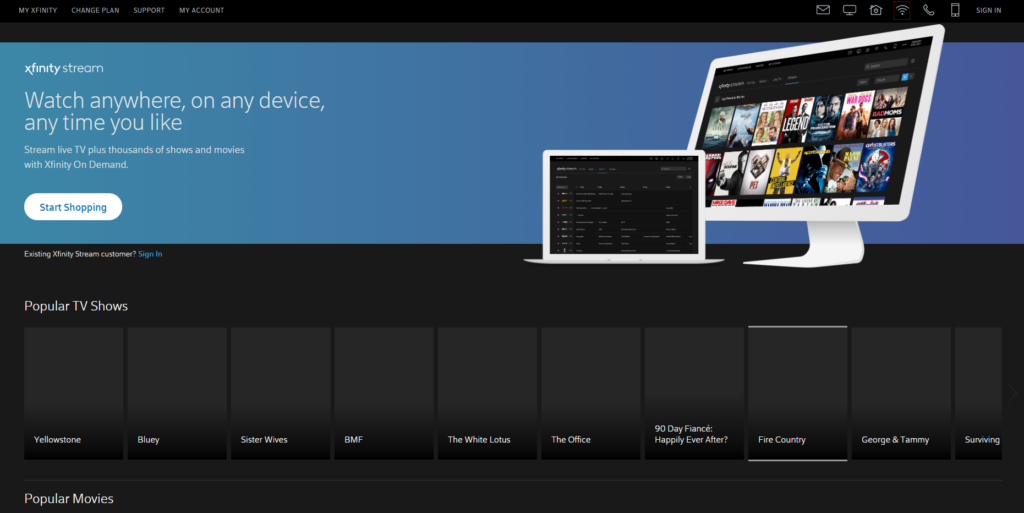Open 90 Day Fiancé: Happily Ever After? tile
The image size is (1024, 513).
tap(694, 394)
